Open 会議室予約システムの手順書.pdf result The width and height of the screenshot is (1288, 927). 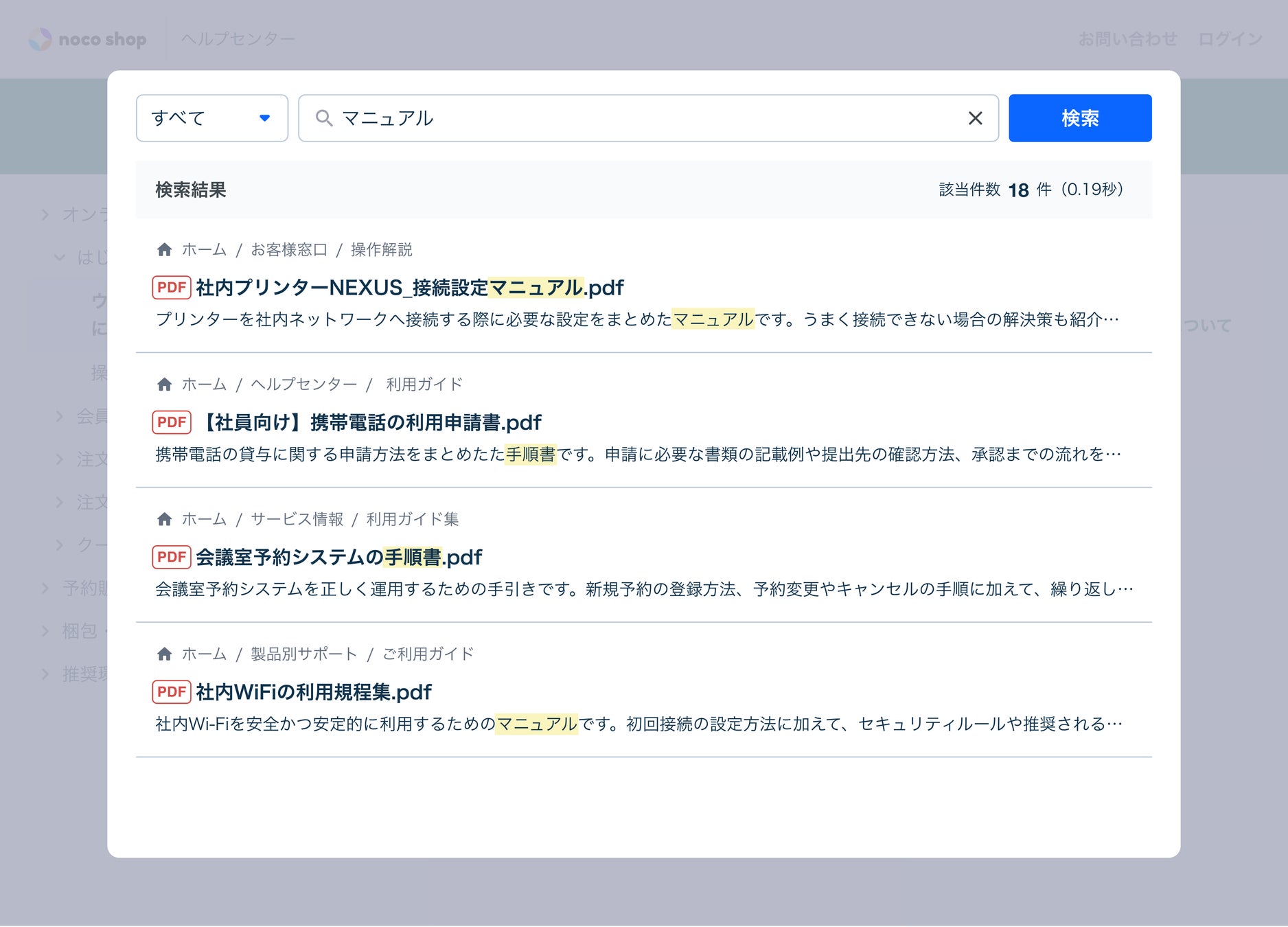click(338, 557)
